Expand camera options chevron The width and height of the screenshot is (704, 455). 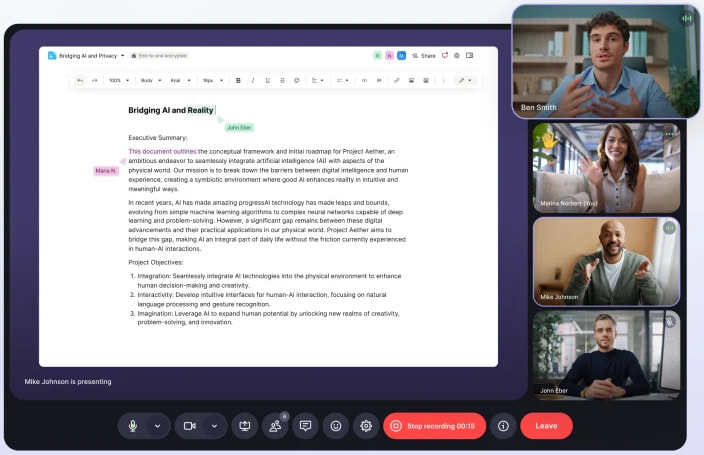point(214,426)
